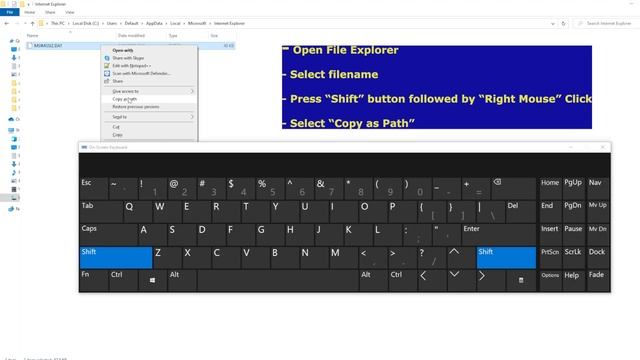Select the MSIMGSIZ.DAT file name
This screenshot has height=360, width=640.
click(48, 46)
